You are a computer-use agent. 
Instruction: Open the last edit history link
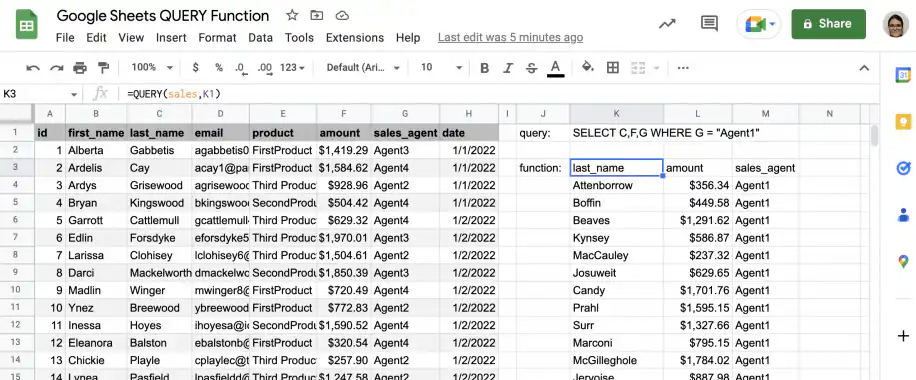coord(510,38)
